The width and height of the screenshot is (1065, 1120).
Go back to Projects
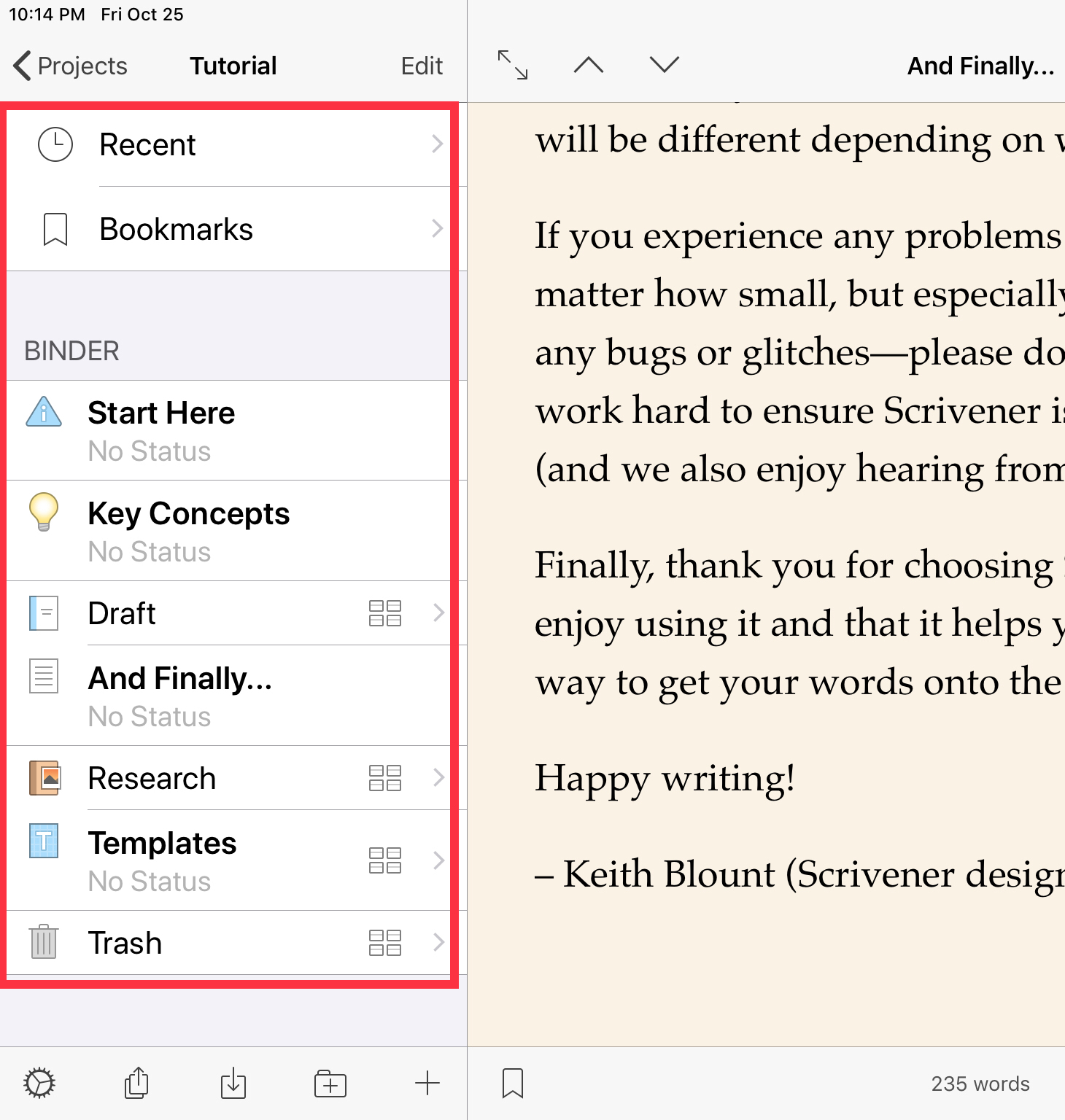click(70, 66)
